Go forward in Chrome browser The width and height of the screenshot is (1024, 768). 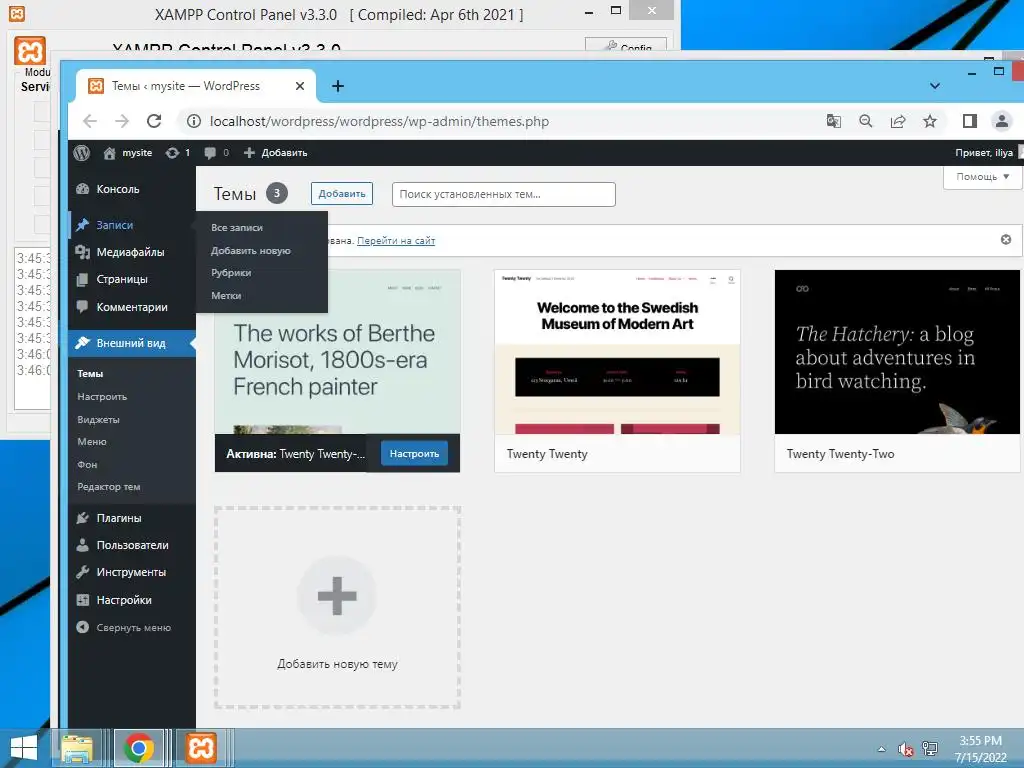tap(122, 121)
